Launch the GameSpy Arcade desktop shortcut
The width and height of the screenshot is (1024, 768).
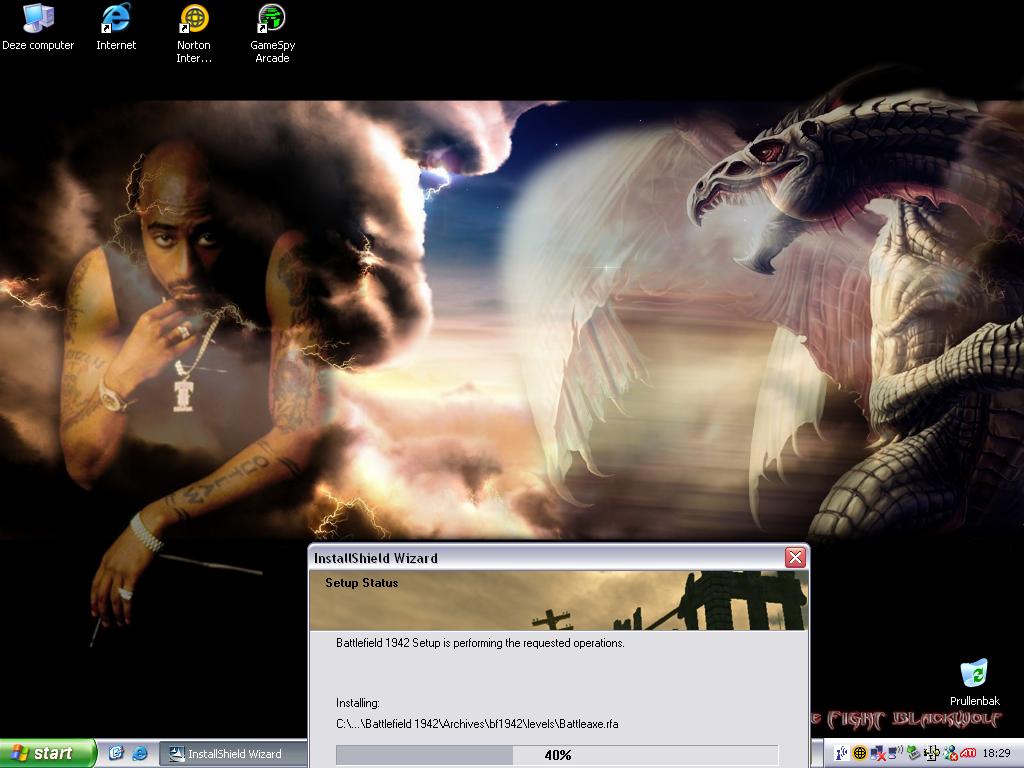pos(272,34)
